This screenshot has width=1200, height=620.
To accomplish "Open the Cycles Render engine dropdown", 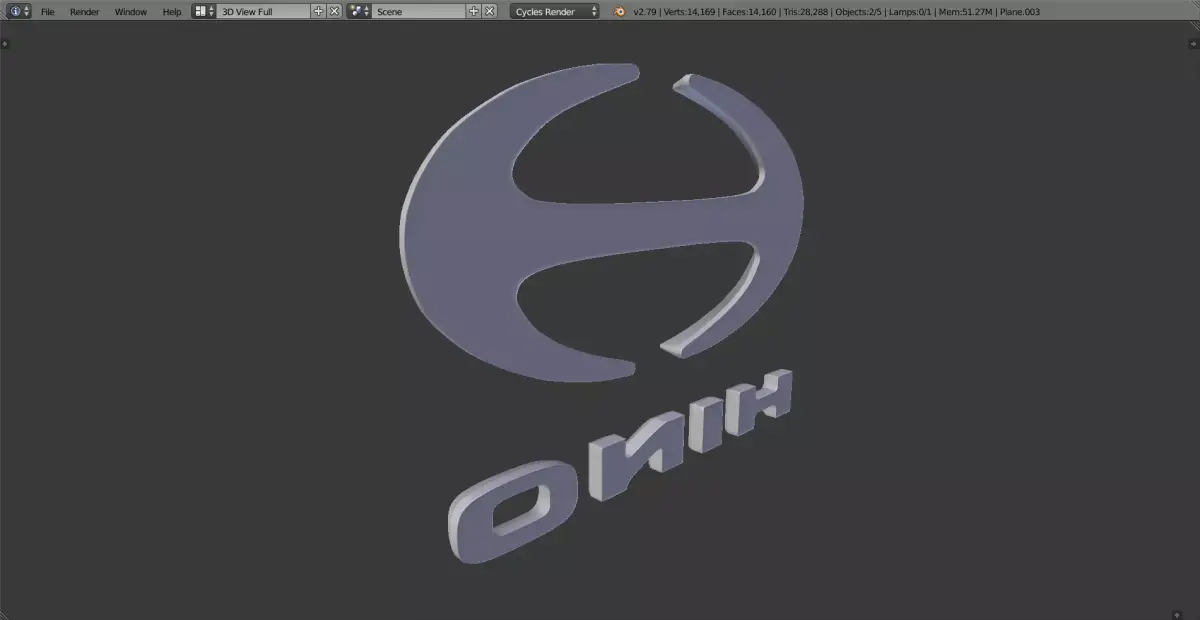I will 555,11.
